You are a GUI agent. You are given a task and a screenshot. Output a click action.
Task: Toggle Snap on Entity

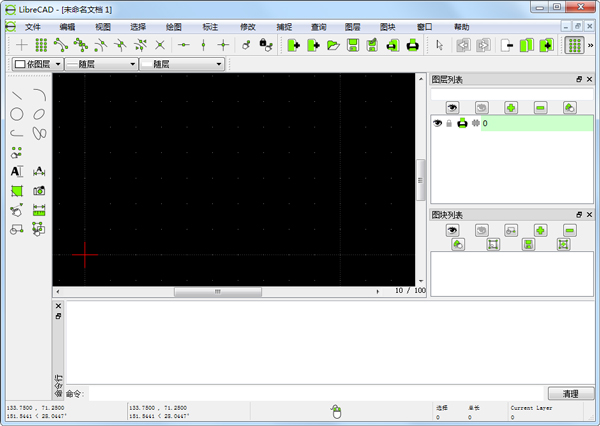(81, 45)
